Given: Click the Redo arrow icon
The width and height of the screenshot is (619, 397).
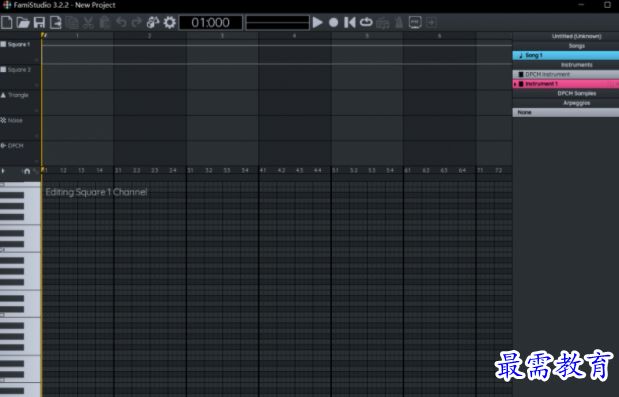Looking at the screenshot, I should 137,22.
